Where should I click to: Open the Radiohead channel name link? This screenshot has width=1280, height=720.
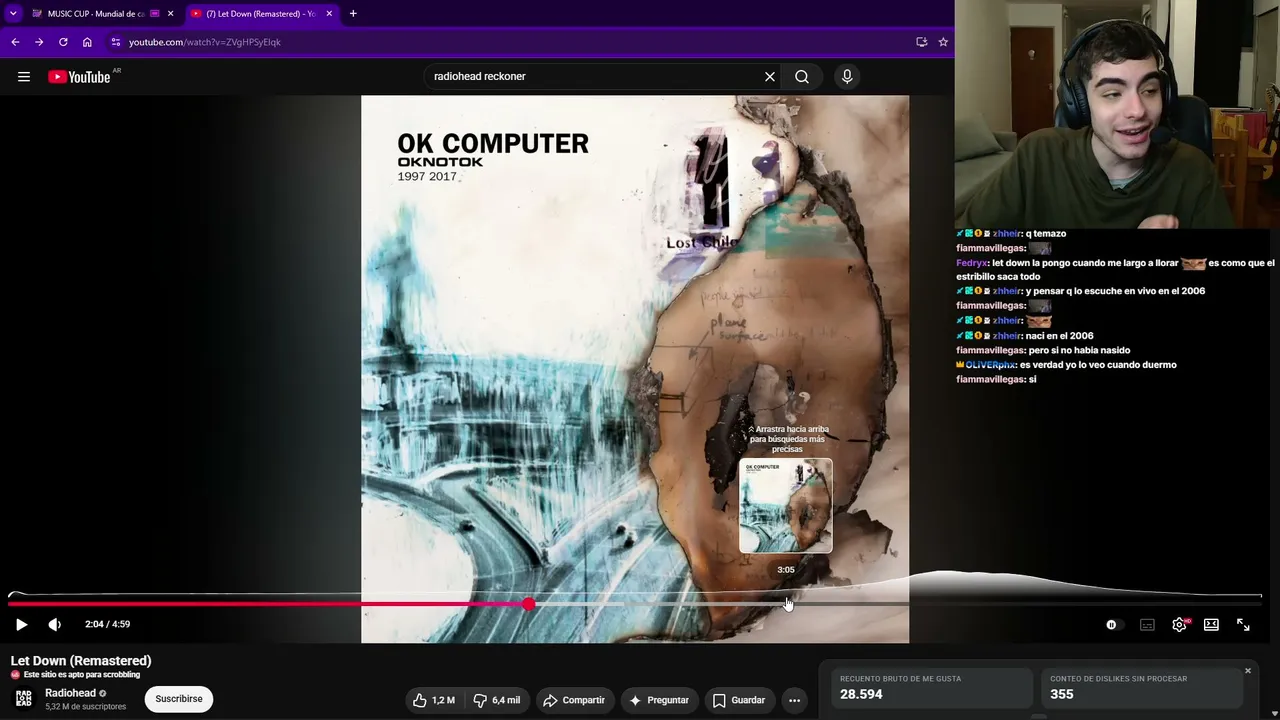pos(70,693)
